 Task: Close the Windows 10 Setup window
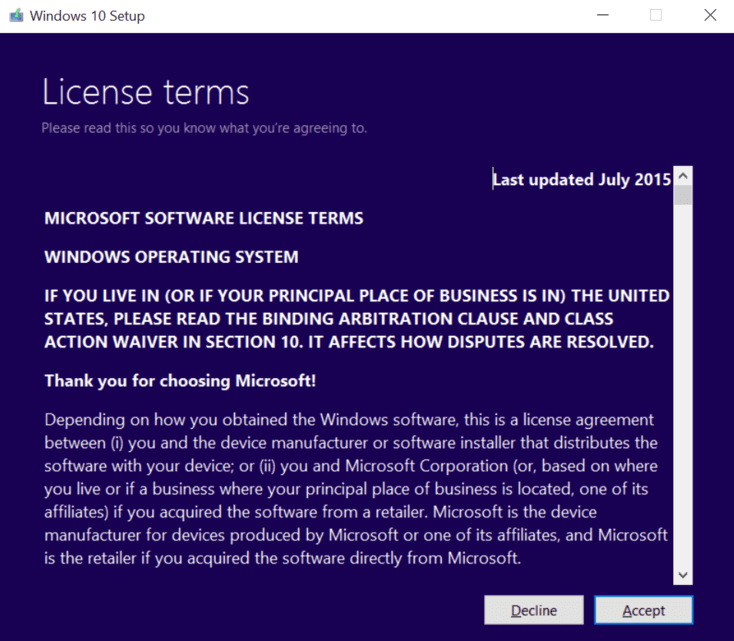pyautogui.click(x=710, y=15)
